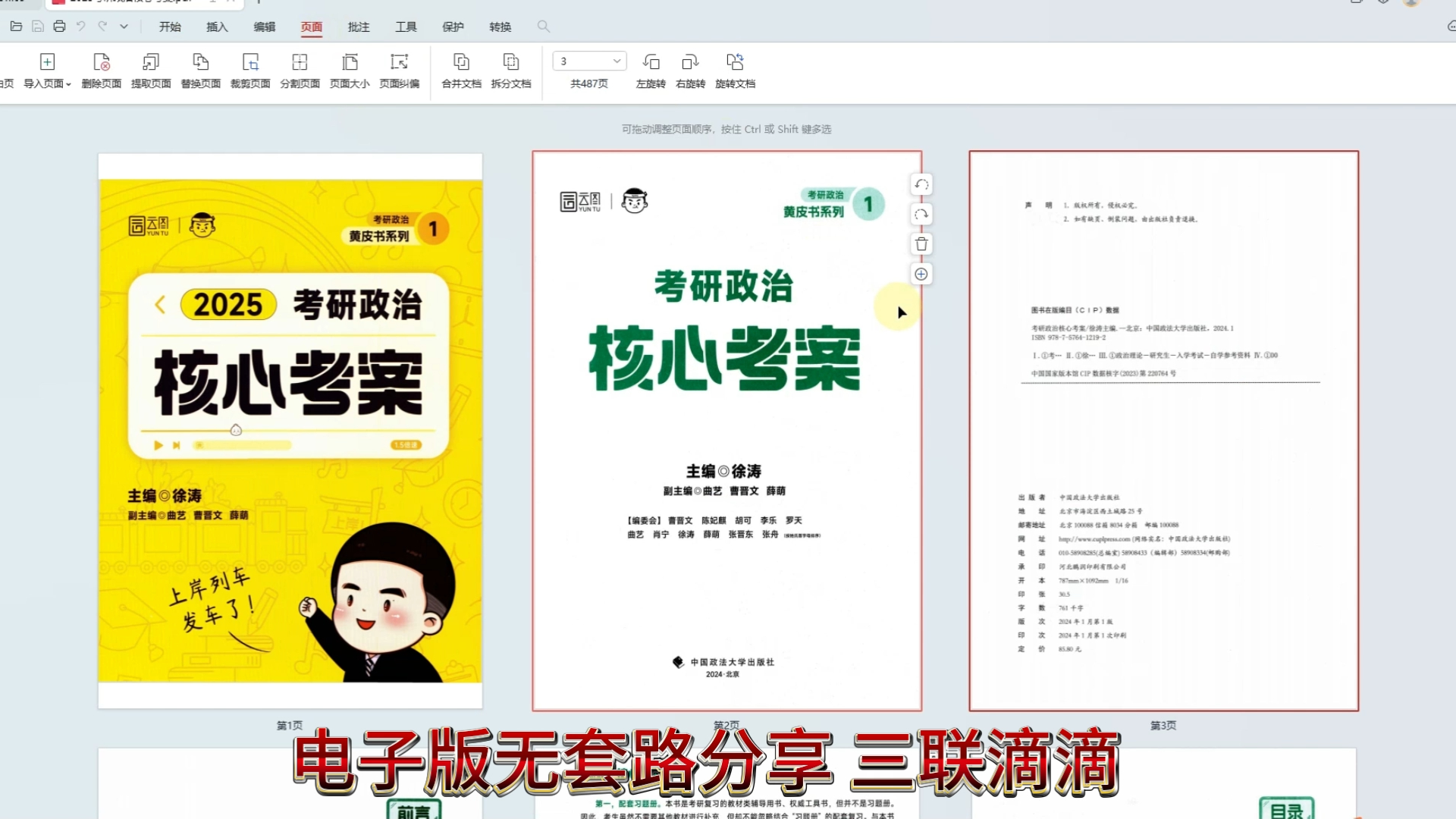This screenshot has width=1456, height=819.
Task: Select the page 3 copyright page thumbnail
Action: (x=1163, y=431)
